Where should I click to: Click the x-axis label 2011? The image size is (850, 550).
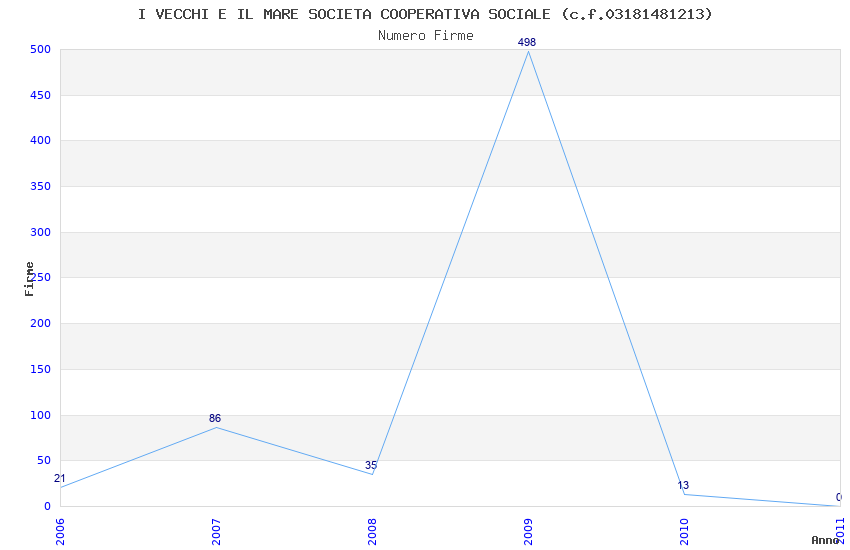coord(840,531)
